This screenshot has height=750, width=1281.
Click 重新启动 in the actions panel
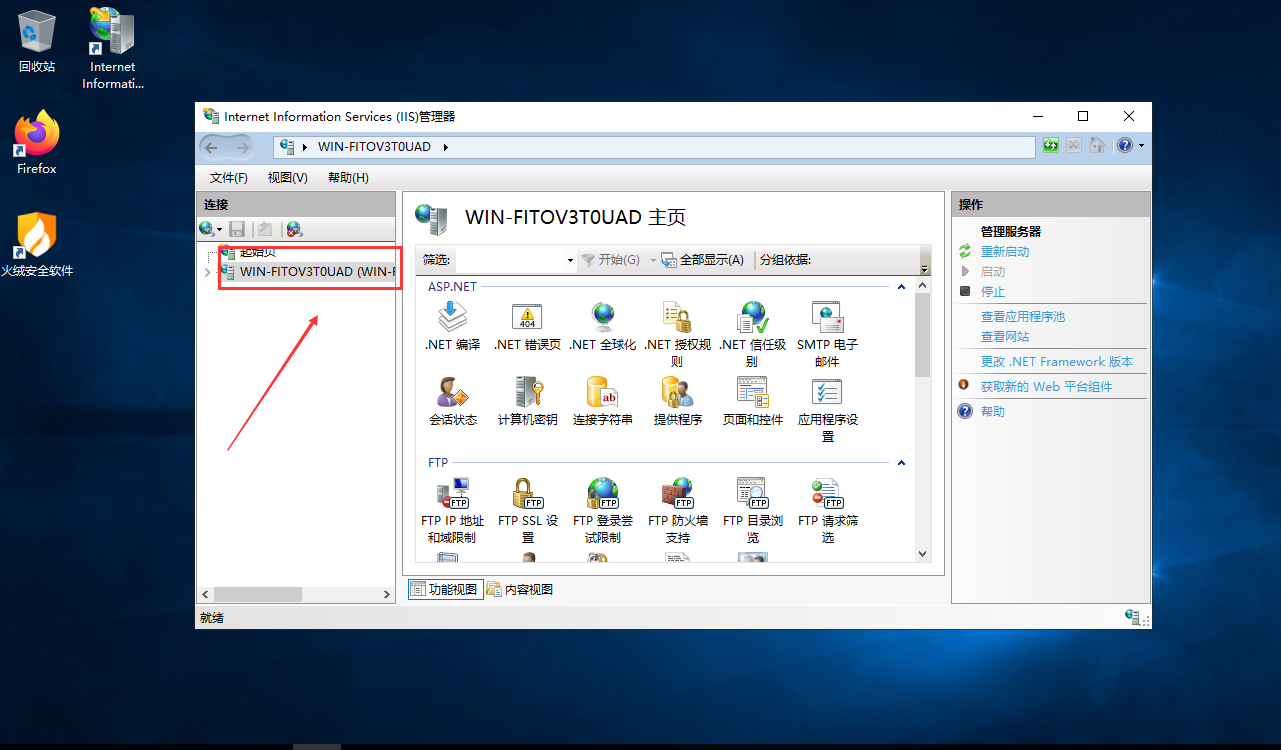(x=1005, y=252)
